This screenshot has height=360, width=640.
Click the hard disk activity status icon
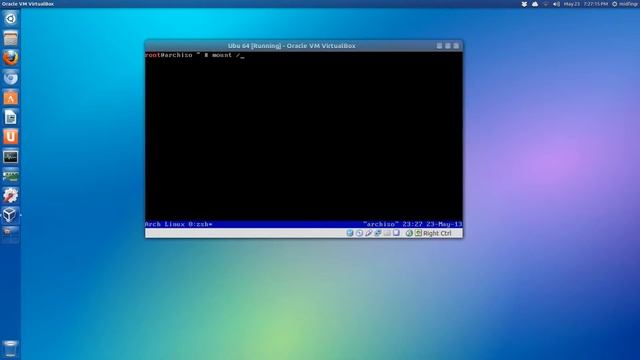point(350,233)
